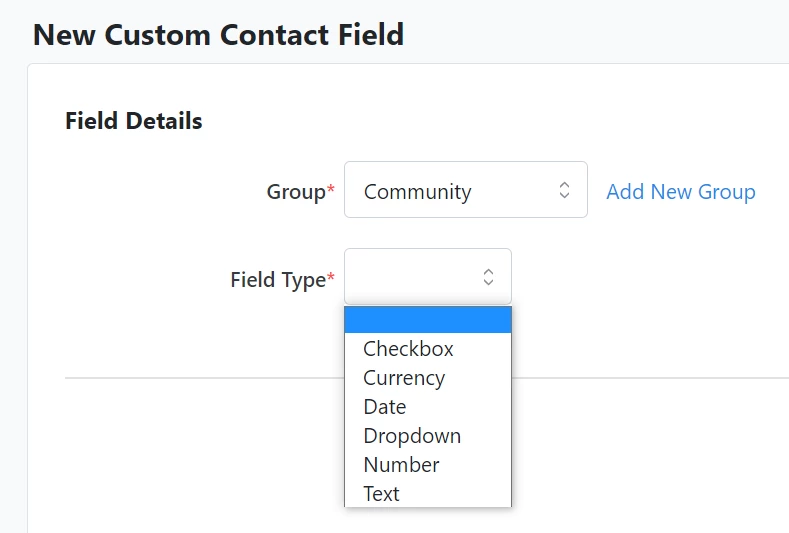Click the red asterisk beside Group
This screenshot has width=789, height=533.
pyautogui.click(x=331, y=191)
